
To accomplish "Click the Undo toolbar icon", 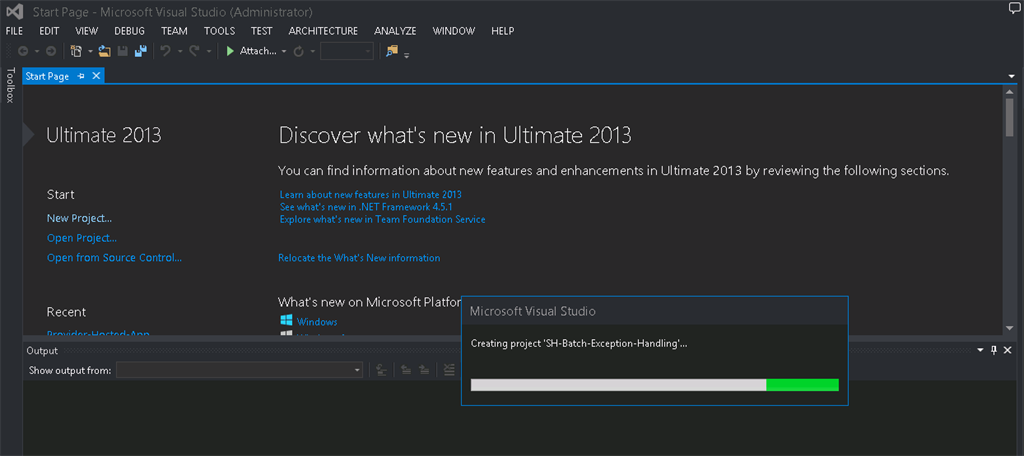I will (x=165, y=51).
